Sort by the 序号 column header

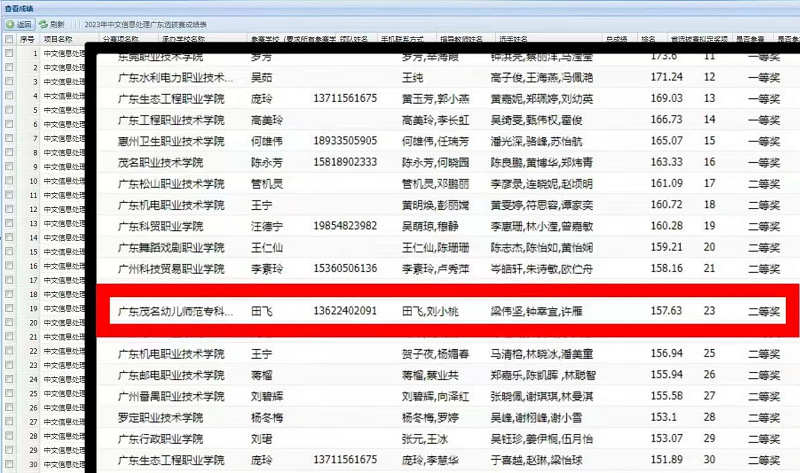click(x=27, y=39)
